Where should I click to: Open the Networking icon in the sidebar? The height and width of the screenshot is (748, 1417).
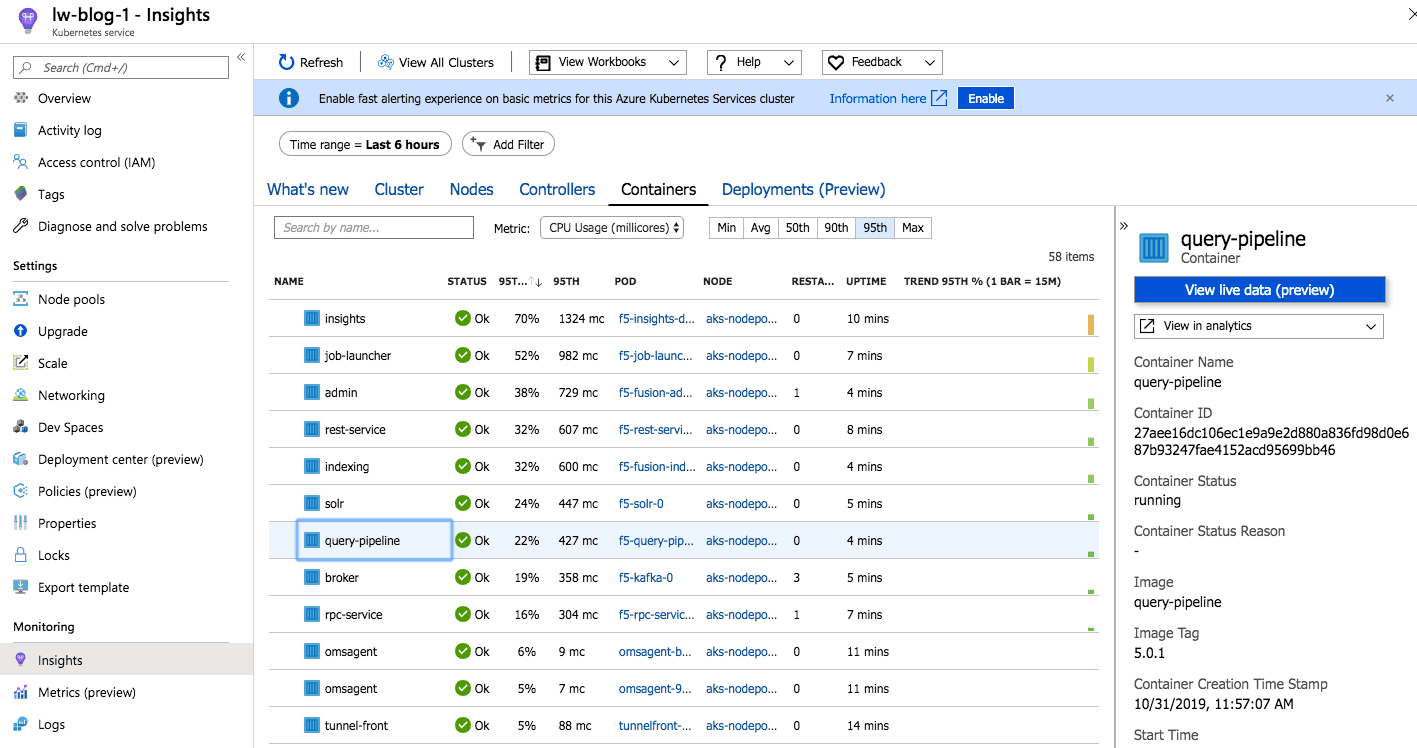coord(21,395)
